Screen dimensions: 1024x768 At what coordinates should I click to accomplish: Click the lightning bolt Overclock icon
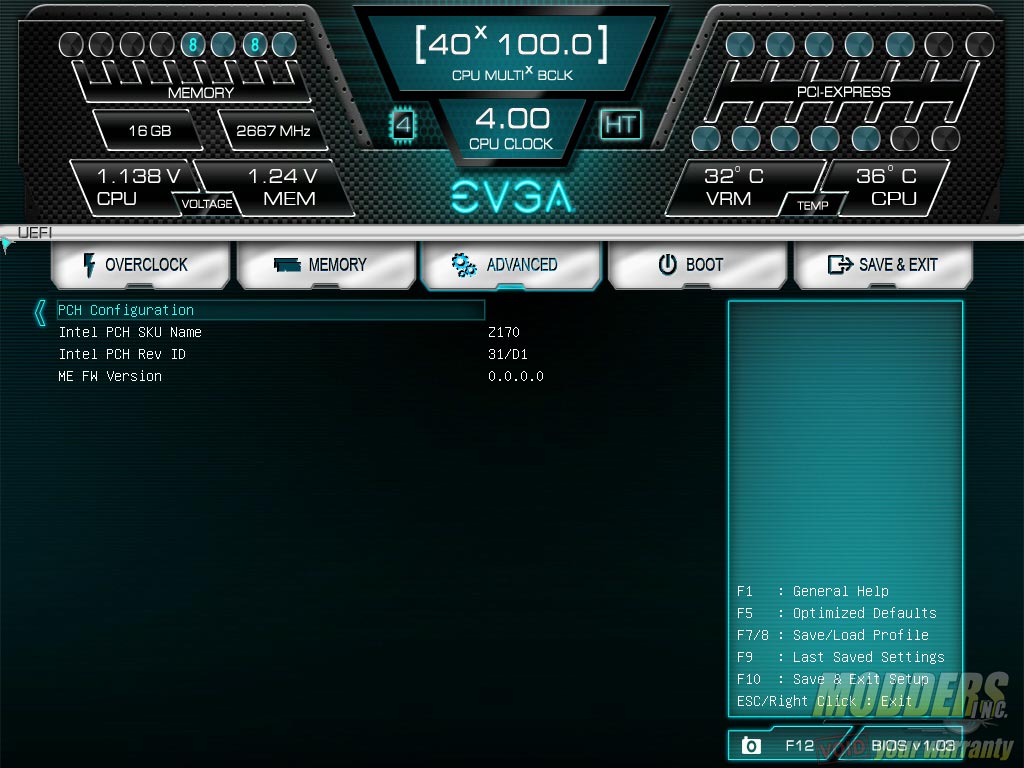click(89, 265)
